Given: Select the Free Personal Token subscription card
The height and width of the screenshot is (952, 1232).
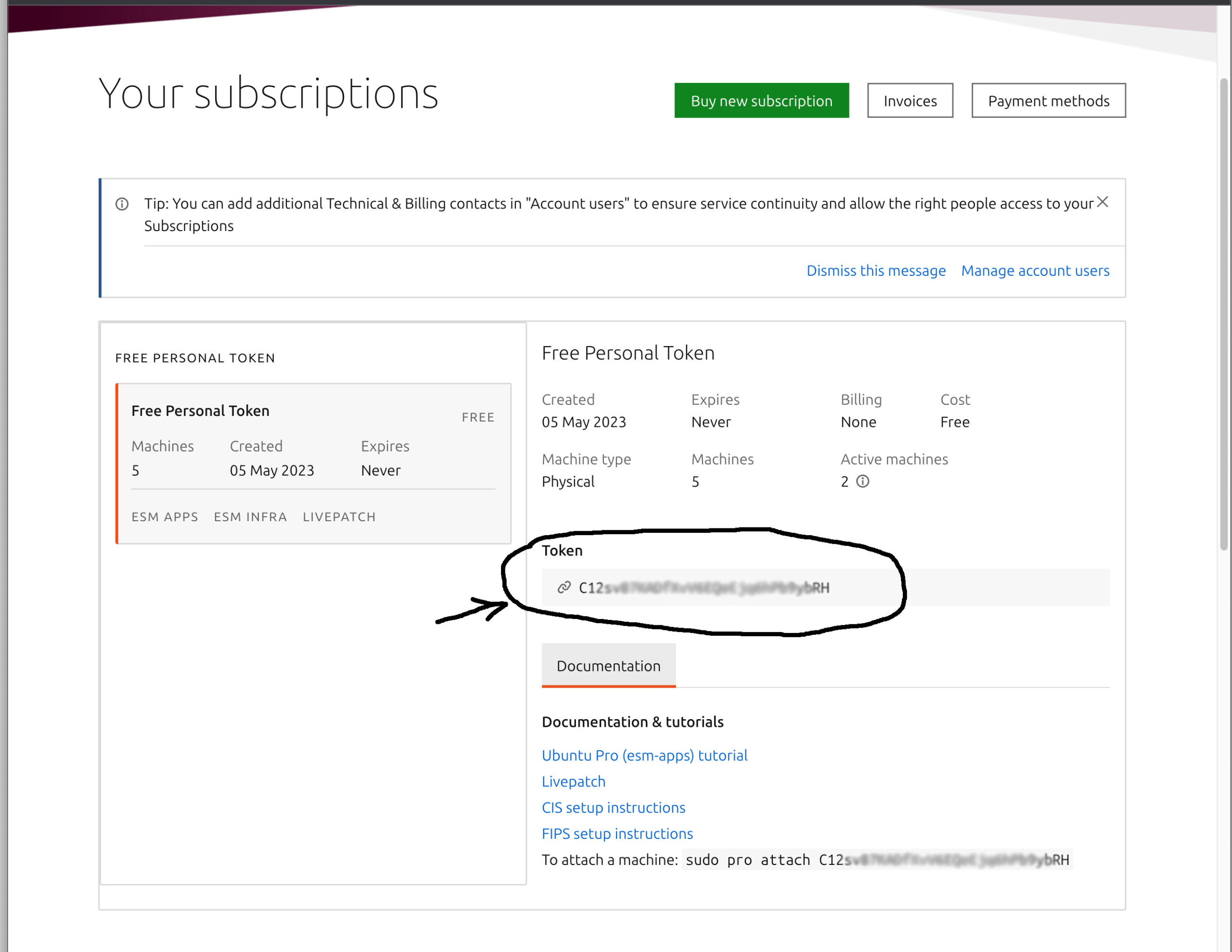Looking at the screenshot, I should tap(314, 463).
